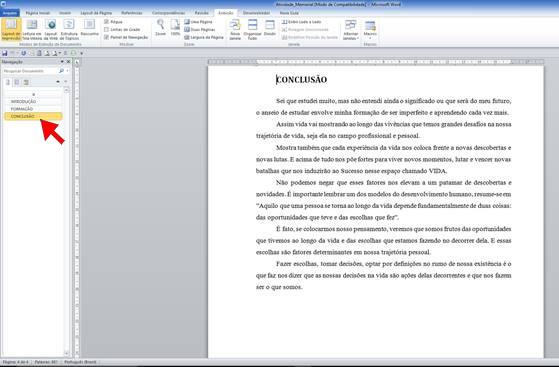Switch to Leitura em Tela Inteira view
The width and height of the screenshot is (559, 367).
click(x=32, y=29)
